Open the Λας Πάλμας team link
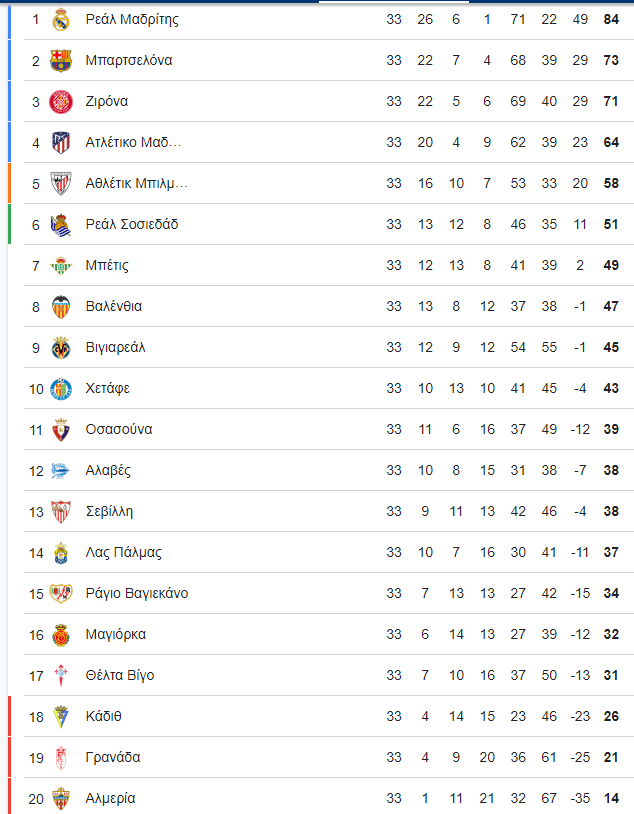 click(x=124, y=552)
